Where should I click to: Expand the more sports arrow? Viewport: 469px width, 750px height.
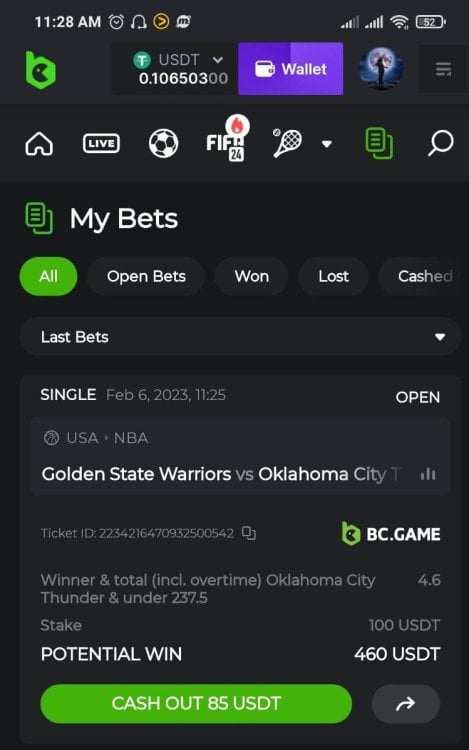(x=327, y=144)
